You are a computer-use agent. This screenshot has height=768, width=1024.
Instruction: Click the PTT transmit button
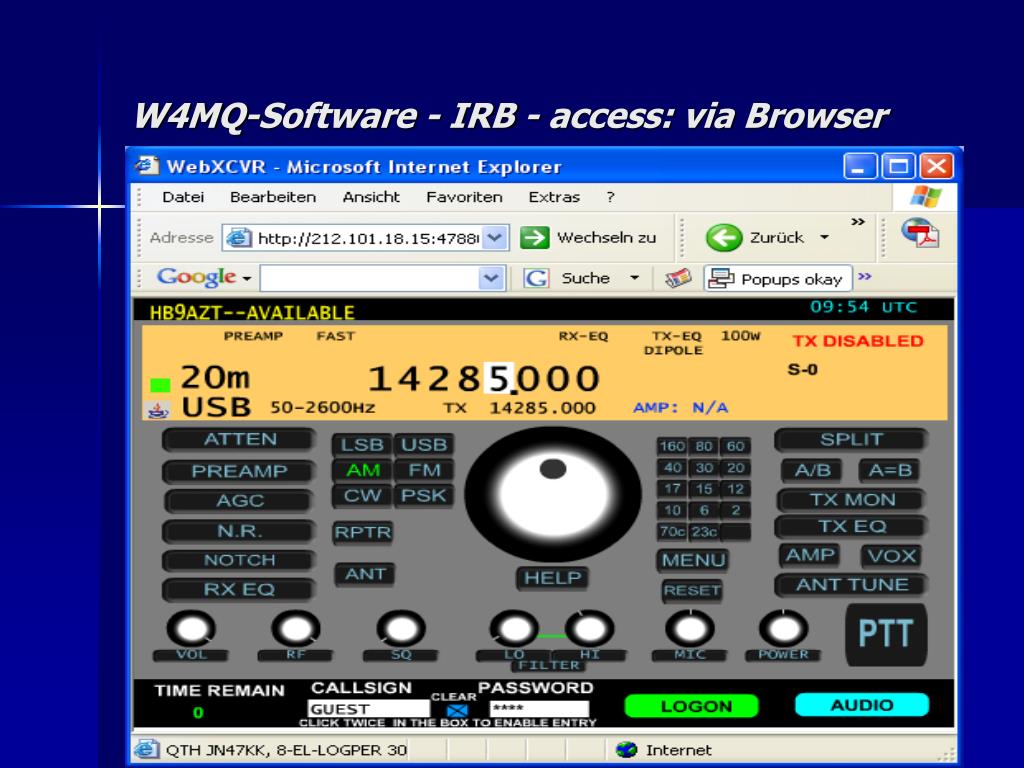pyautogui.click(x=886, y=634)
